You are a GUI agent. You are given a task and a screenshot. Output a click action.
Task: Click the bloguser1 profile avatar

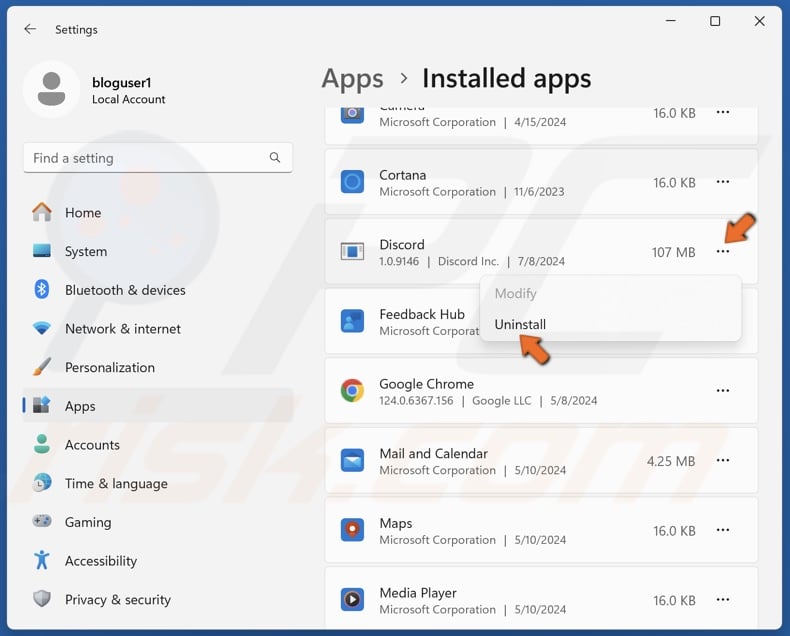(x=51, y=89)
